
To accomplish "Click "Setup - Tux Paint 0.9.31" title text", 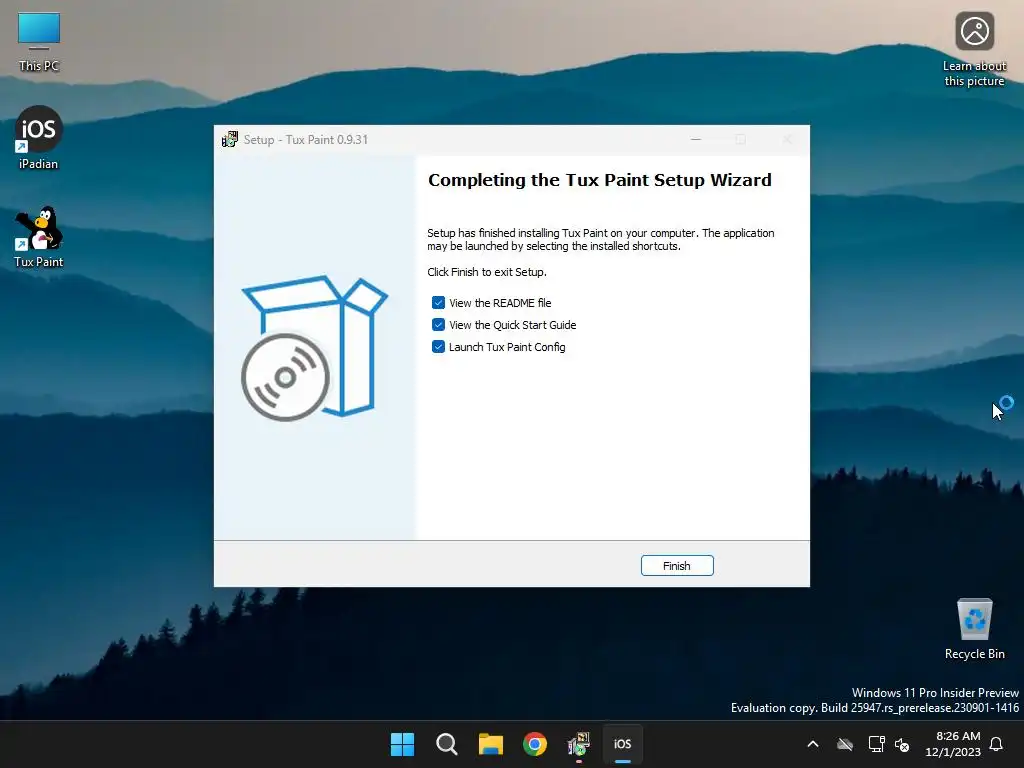I will 306,140.
